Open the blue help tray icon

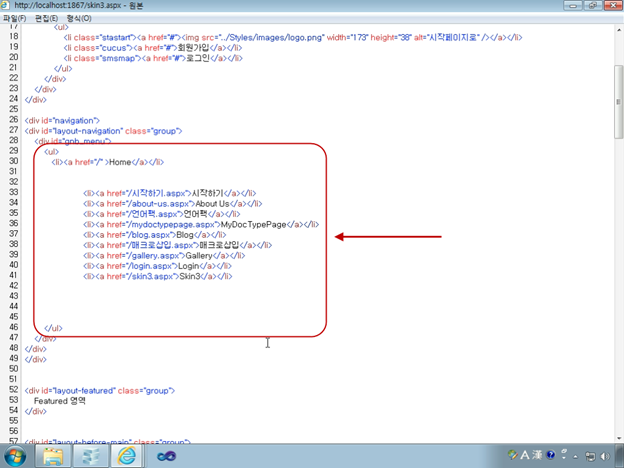coord(551,455)
